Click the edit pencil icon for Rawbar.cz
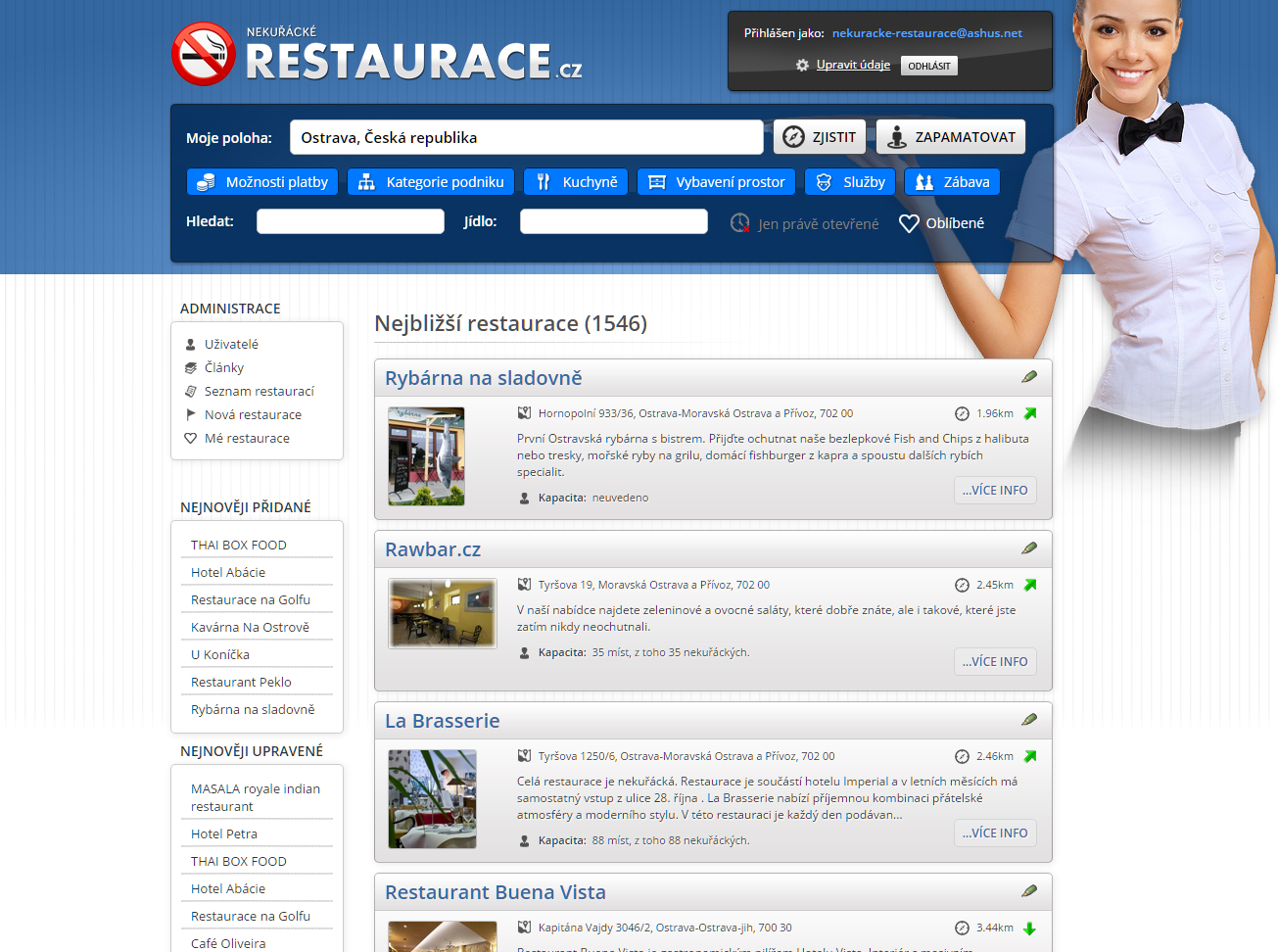1278x952 pixels. [x=1029, y=548]
